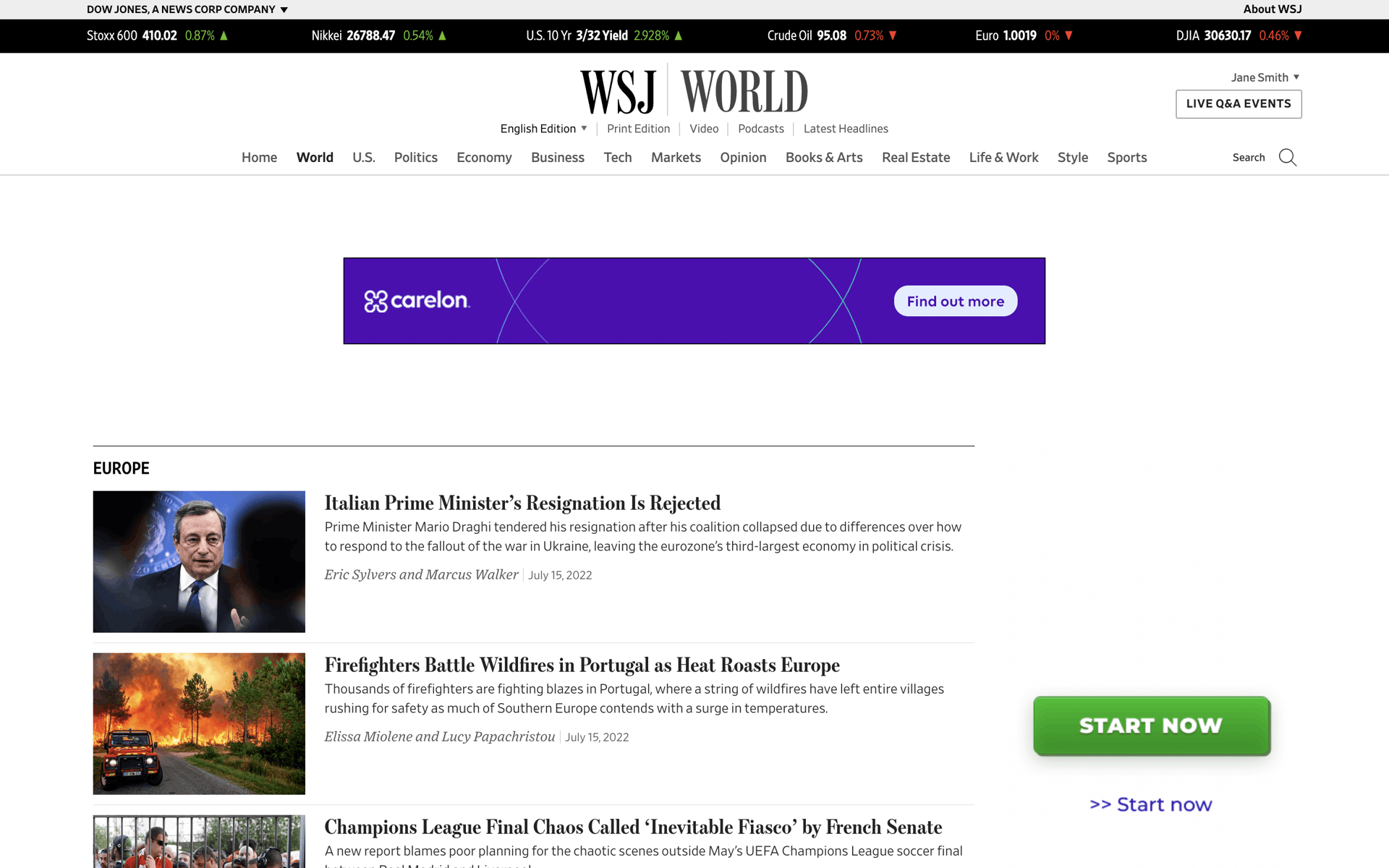Click author Eric Sylvers and Marcus Walker
The width and height of the screenshot is (1389, 868).
pyautogui.click(x=421, y=574)
